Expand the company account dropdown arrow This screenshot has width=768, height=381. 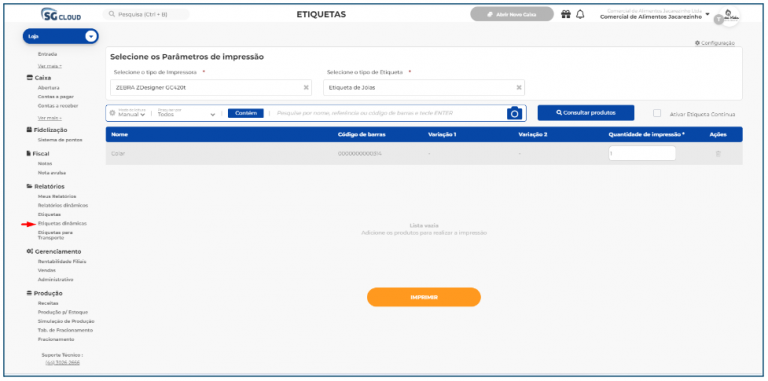[707, 13]
